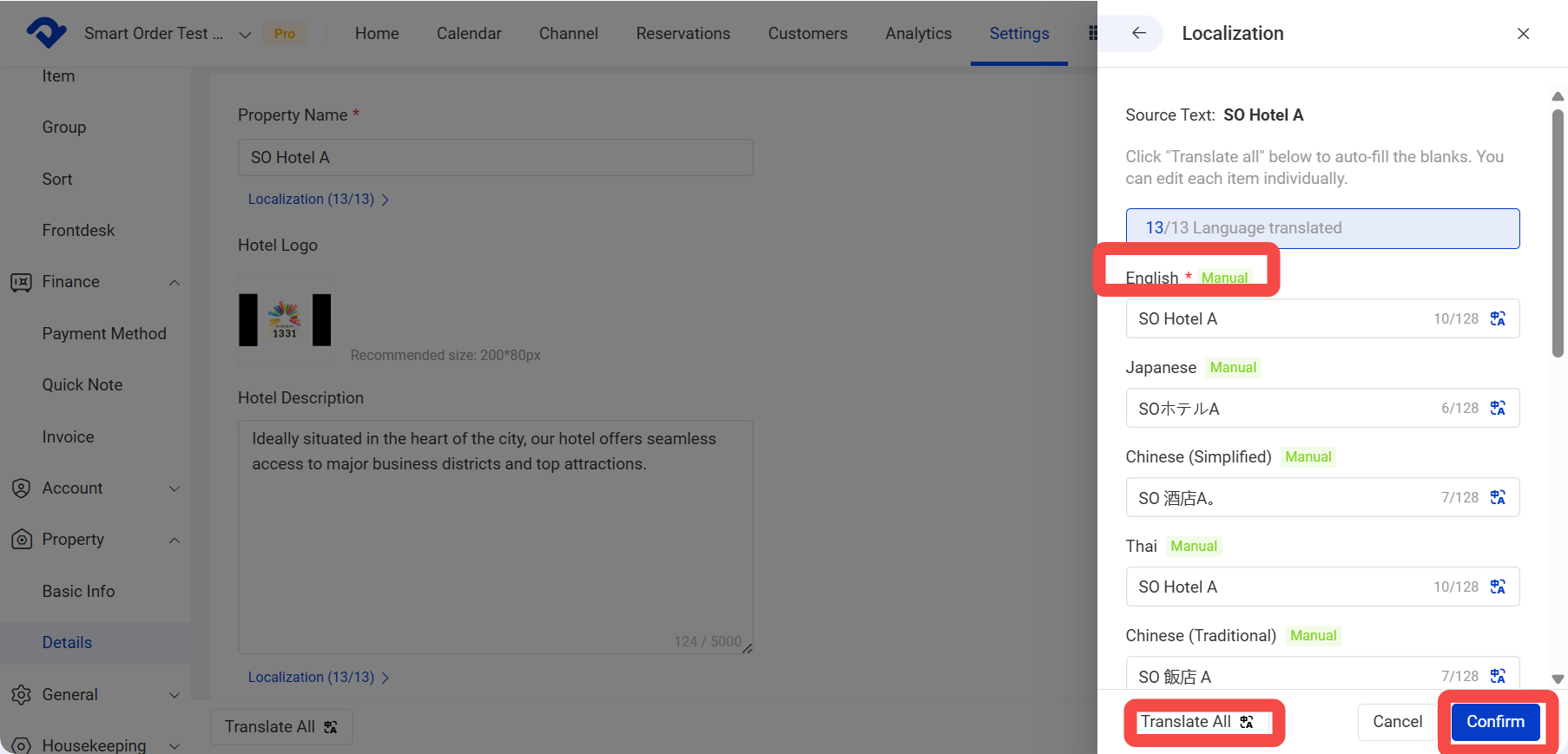The width and height of the screenshot is (1568, 754).
Task: Collapse the Finance section chevron
Action: pyautogui.click(x=175, y=283)
